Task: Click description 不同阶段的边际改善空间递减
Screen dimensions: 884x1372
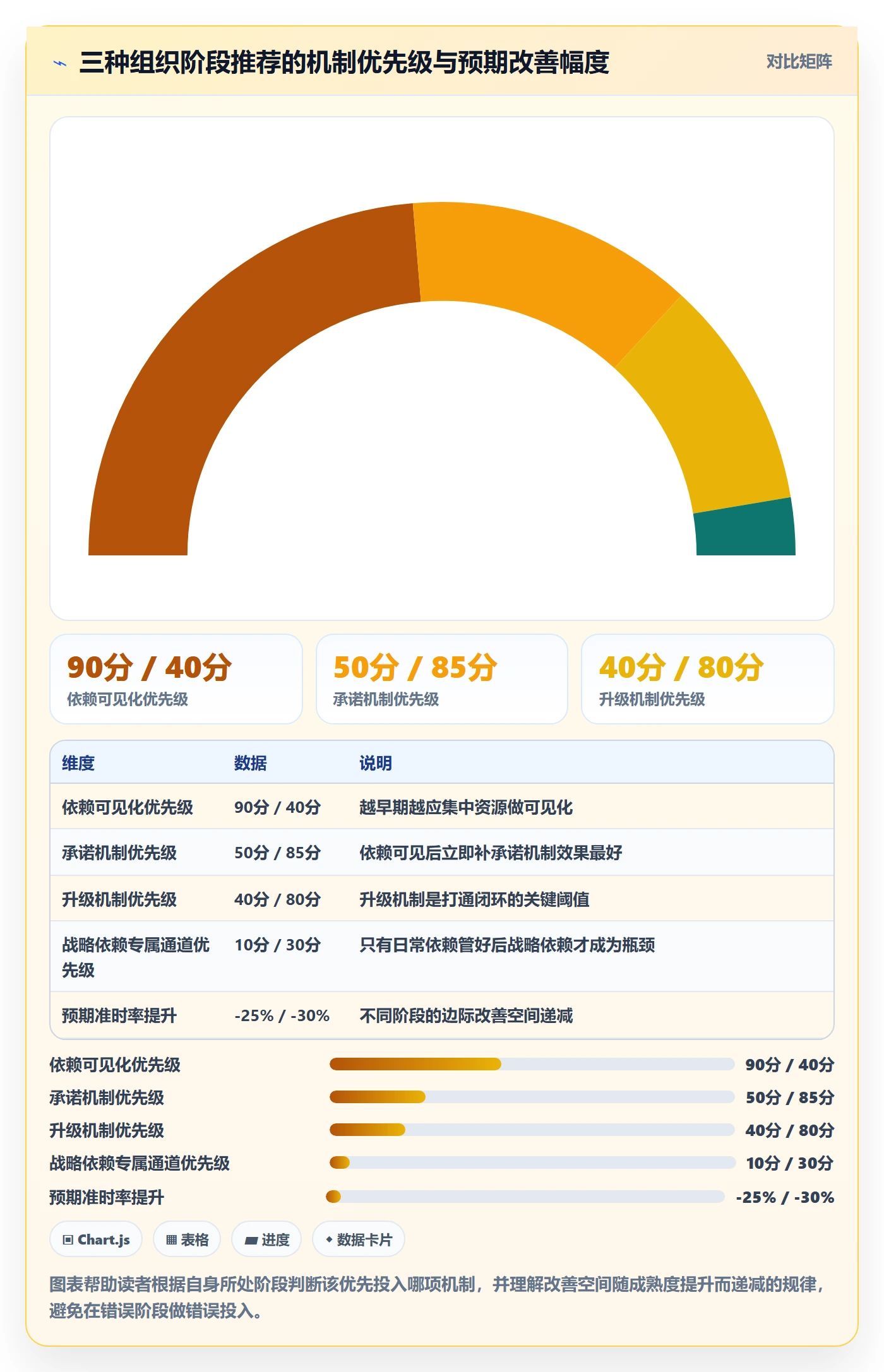Action: (466, 1015)
